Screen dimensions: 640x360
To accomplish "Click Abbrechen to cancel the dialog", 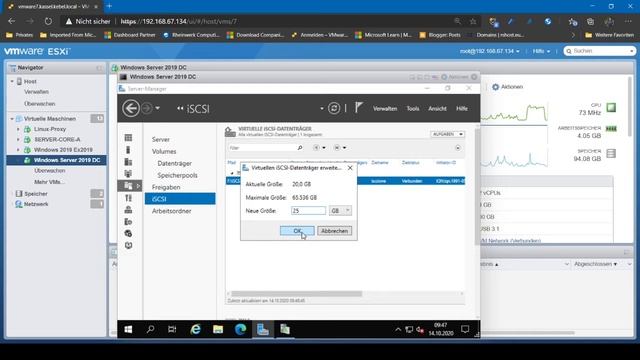I will pos(334,231).
